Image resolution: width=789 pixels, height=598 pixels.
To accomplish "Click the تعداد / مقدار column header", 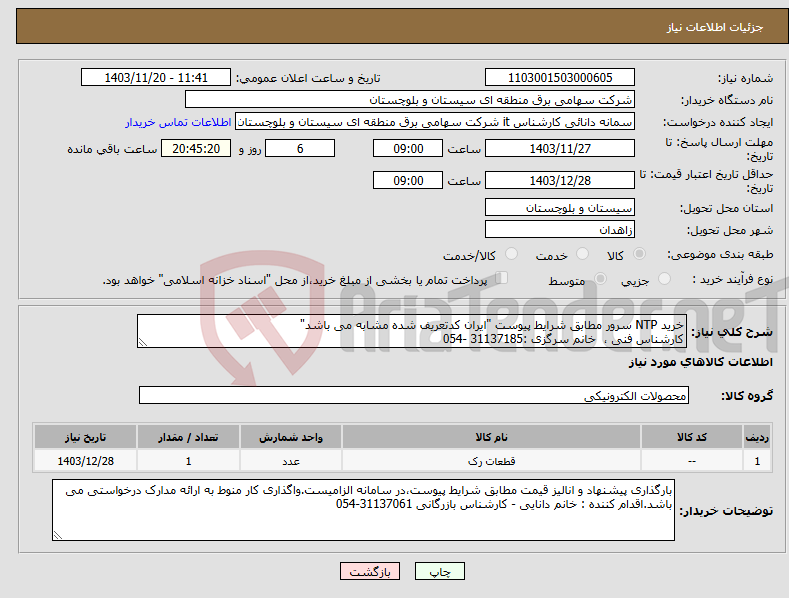I will [188, 437].
